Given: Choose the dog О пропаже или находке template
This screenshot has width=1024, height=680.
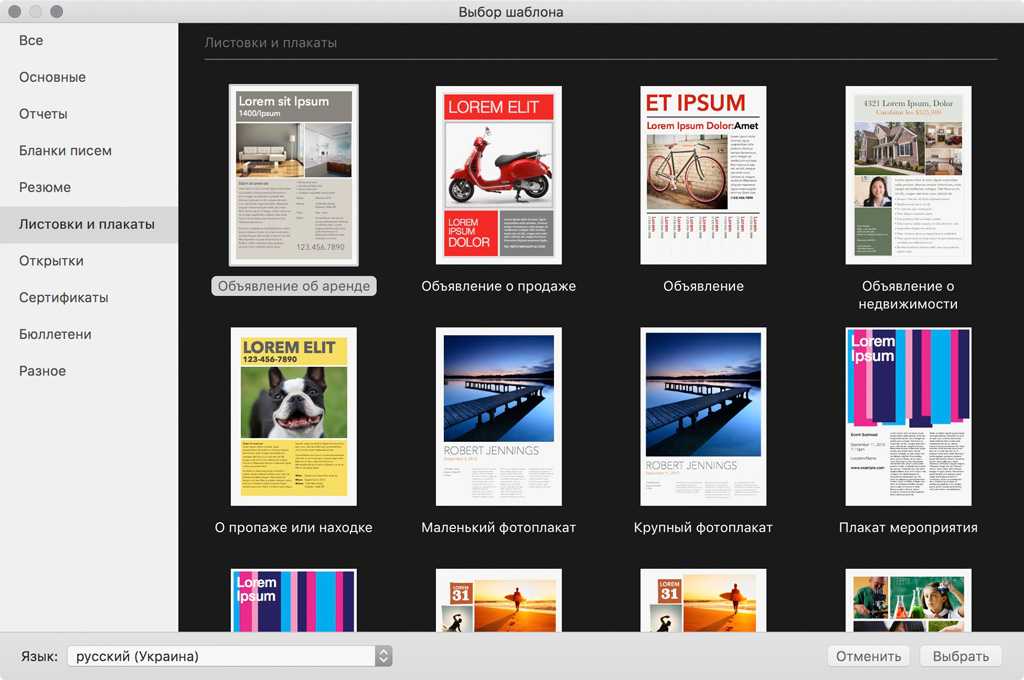Looking at the screenshot, I should pyautogui.click(x=293, y=416).
